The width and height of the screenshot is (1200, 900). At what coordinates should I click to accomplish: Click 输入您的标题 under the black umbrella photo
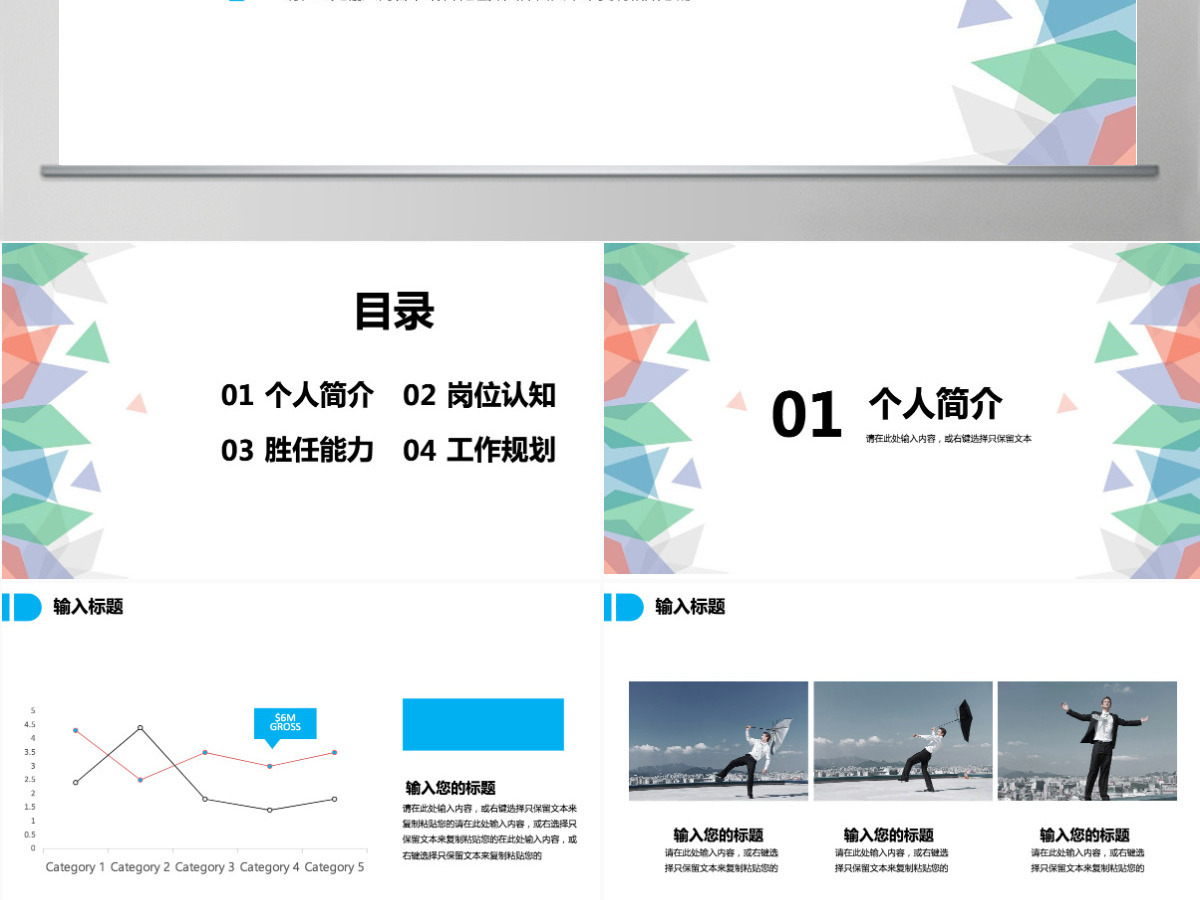[888, 835]
